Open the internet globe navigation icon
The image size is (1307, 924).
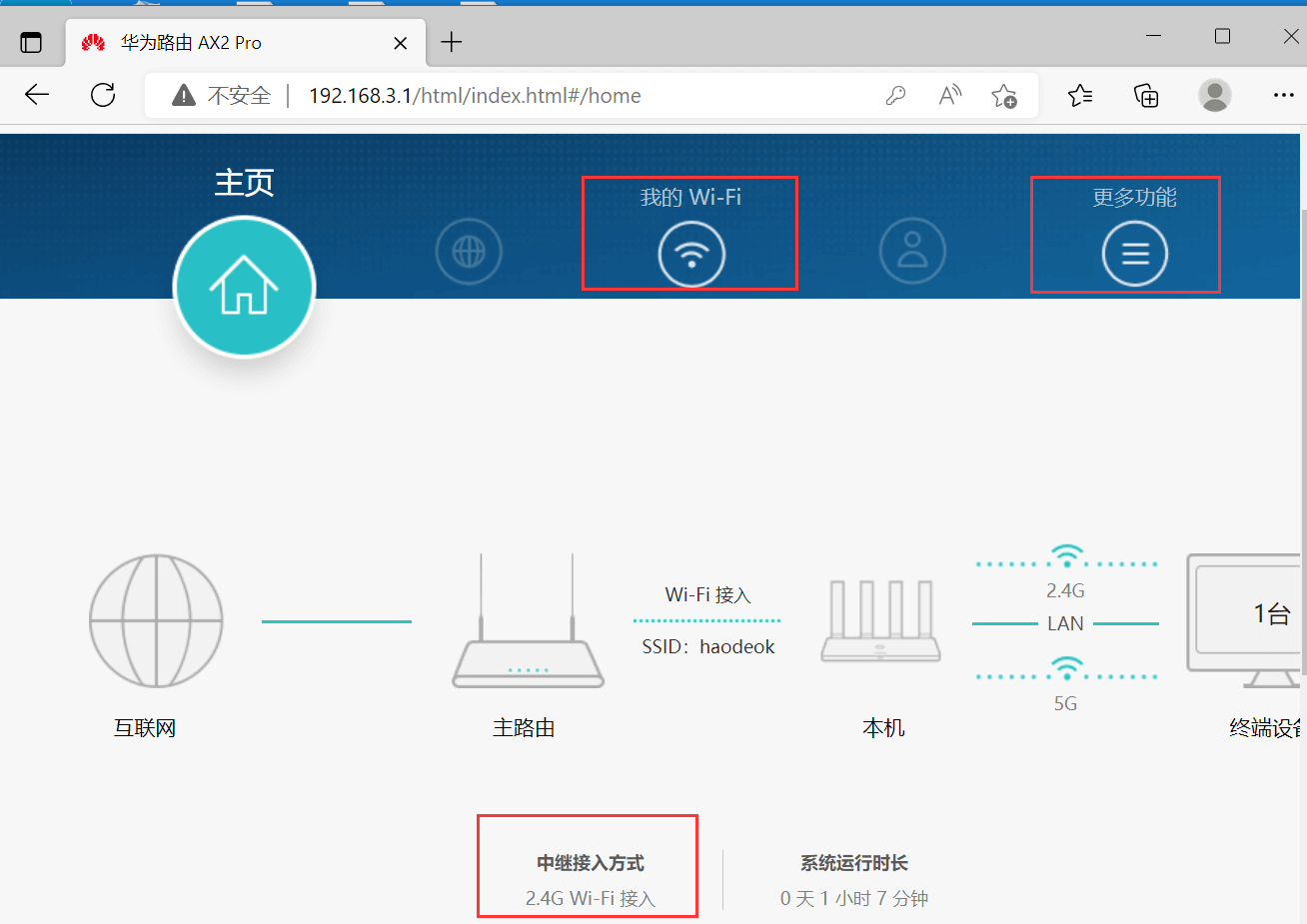(x=469, y=251)
